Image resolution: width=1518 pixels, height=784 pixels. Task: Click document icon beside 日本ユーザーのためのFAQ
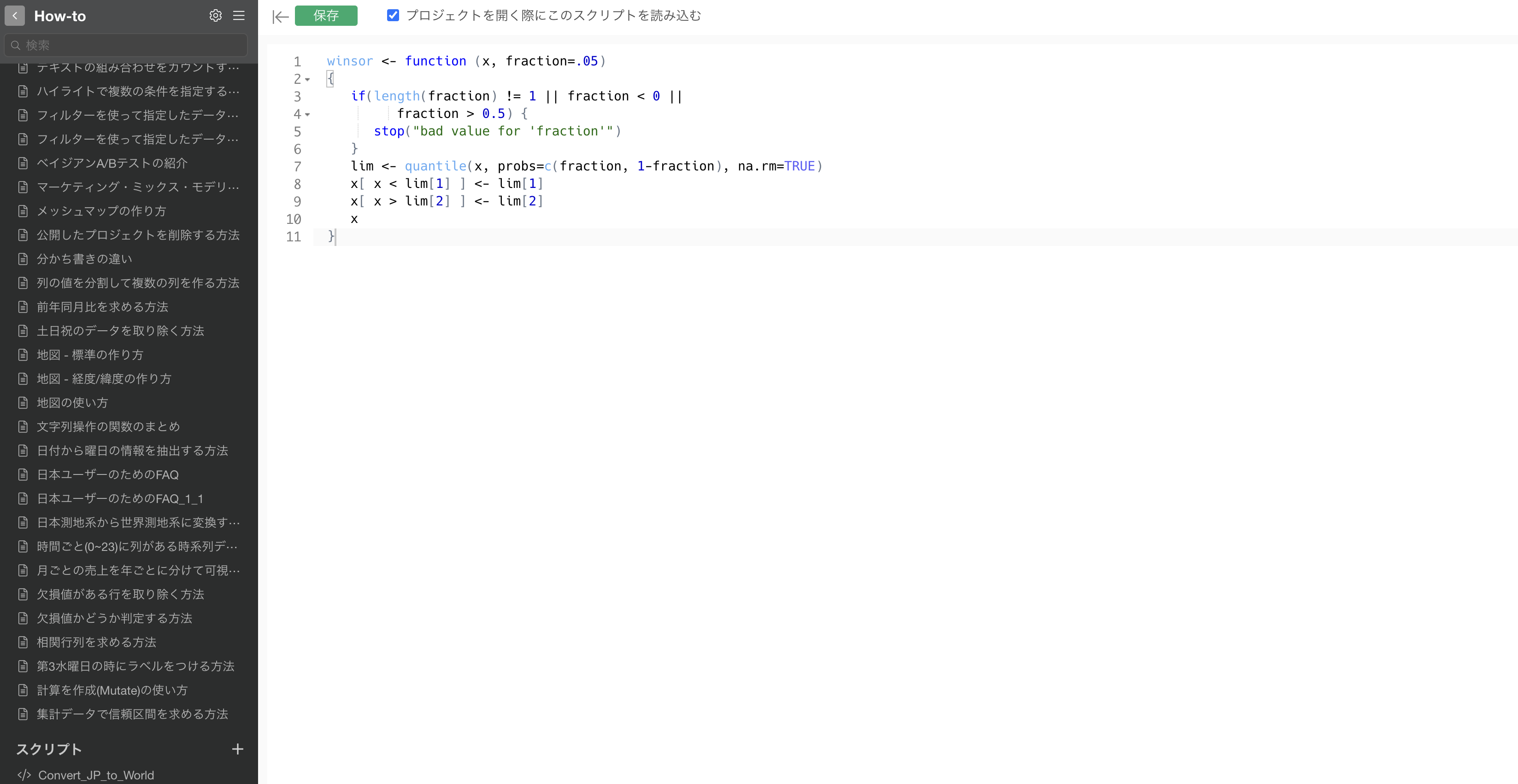click(x=23, y=474)
